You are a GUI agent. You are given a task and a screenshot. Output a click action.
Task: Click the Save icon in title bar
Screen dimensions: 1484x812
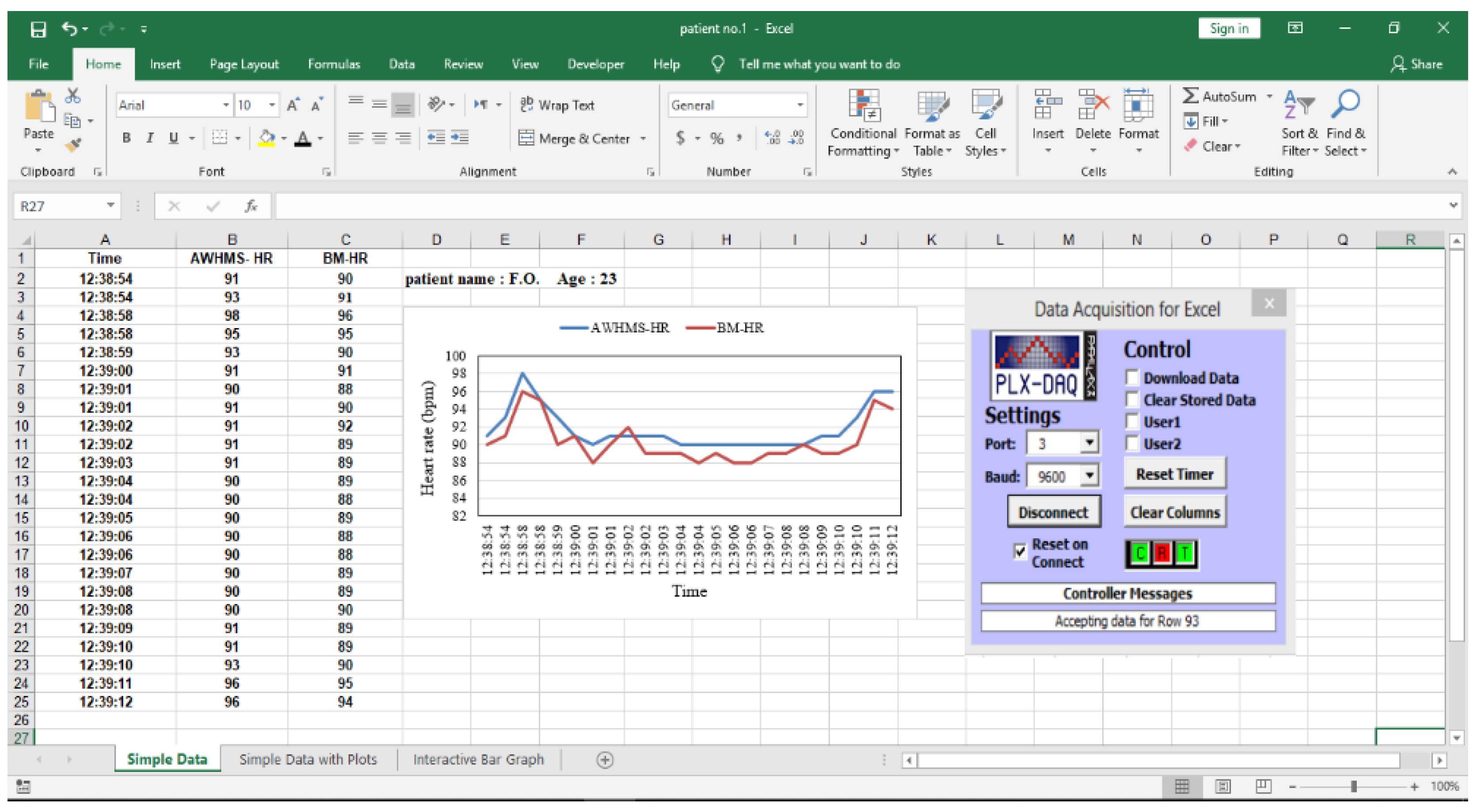[x=38, y=29]
